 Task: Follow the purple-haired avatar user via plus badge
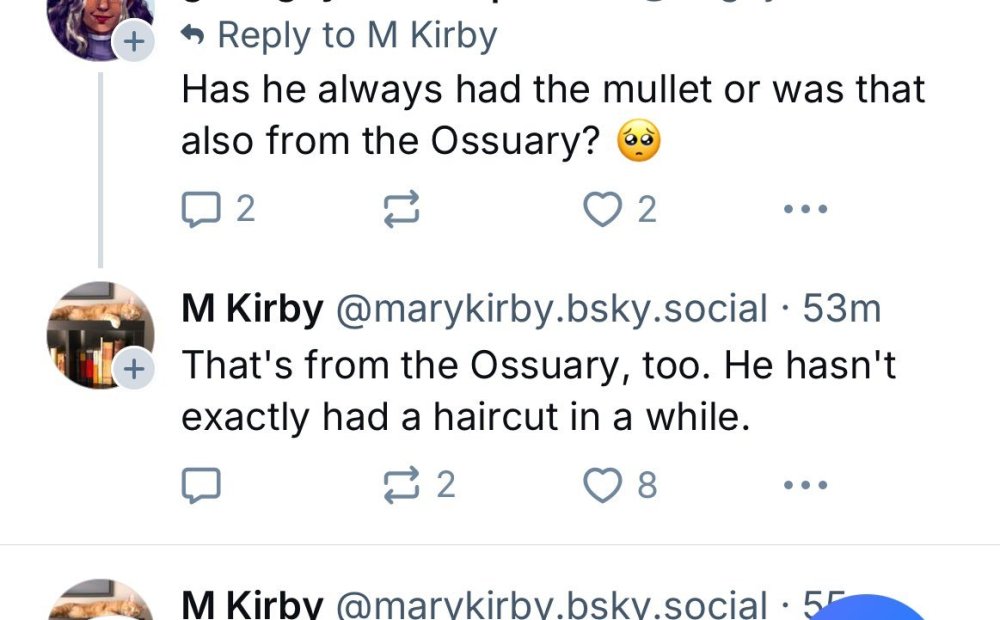[x=132, y=42]
